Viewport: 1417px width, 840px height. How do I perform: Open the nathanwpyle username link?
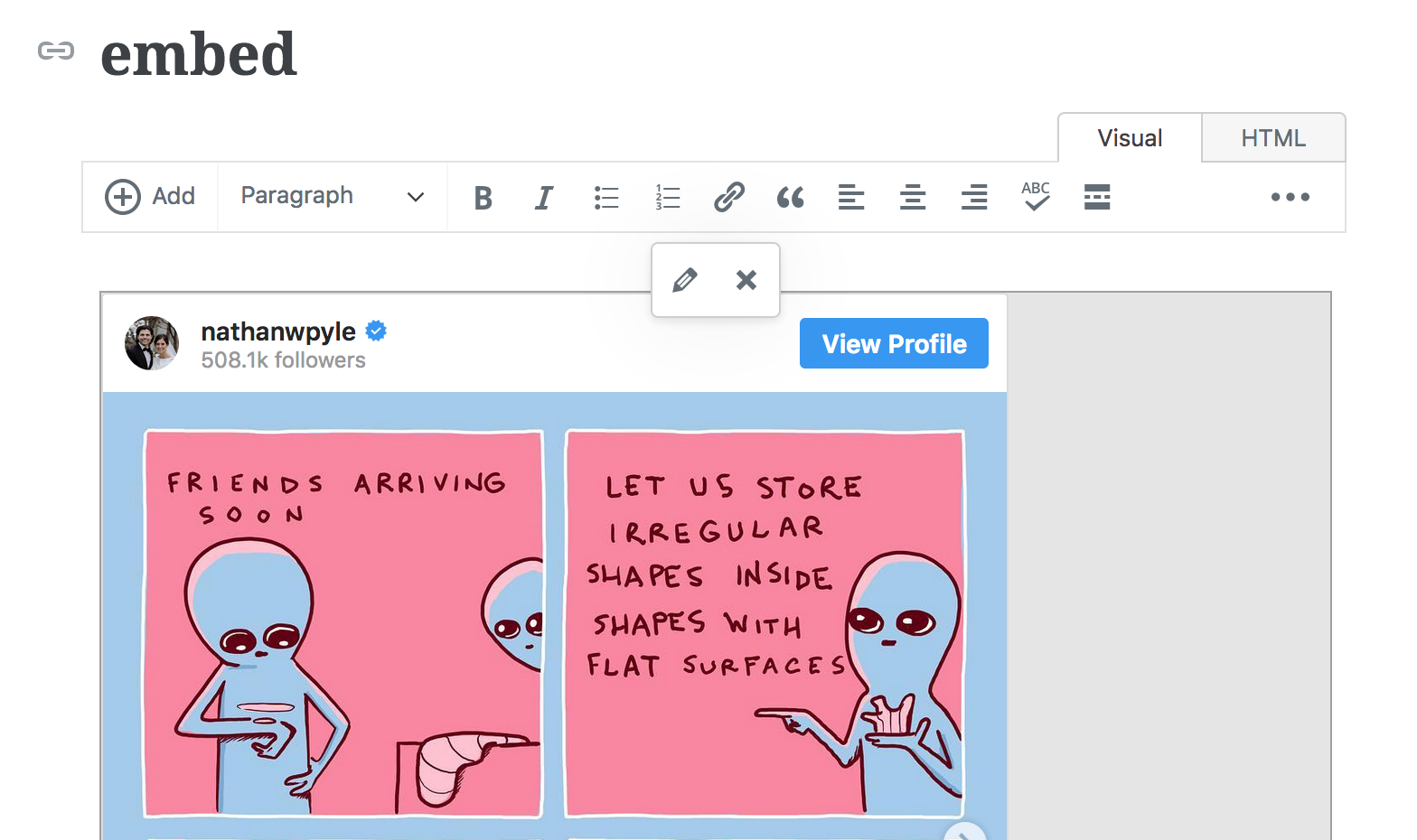click(278, 331)
